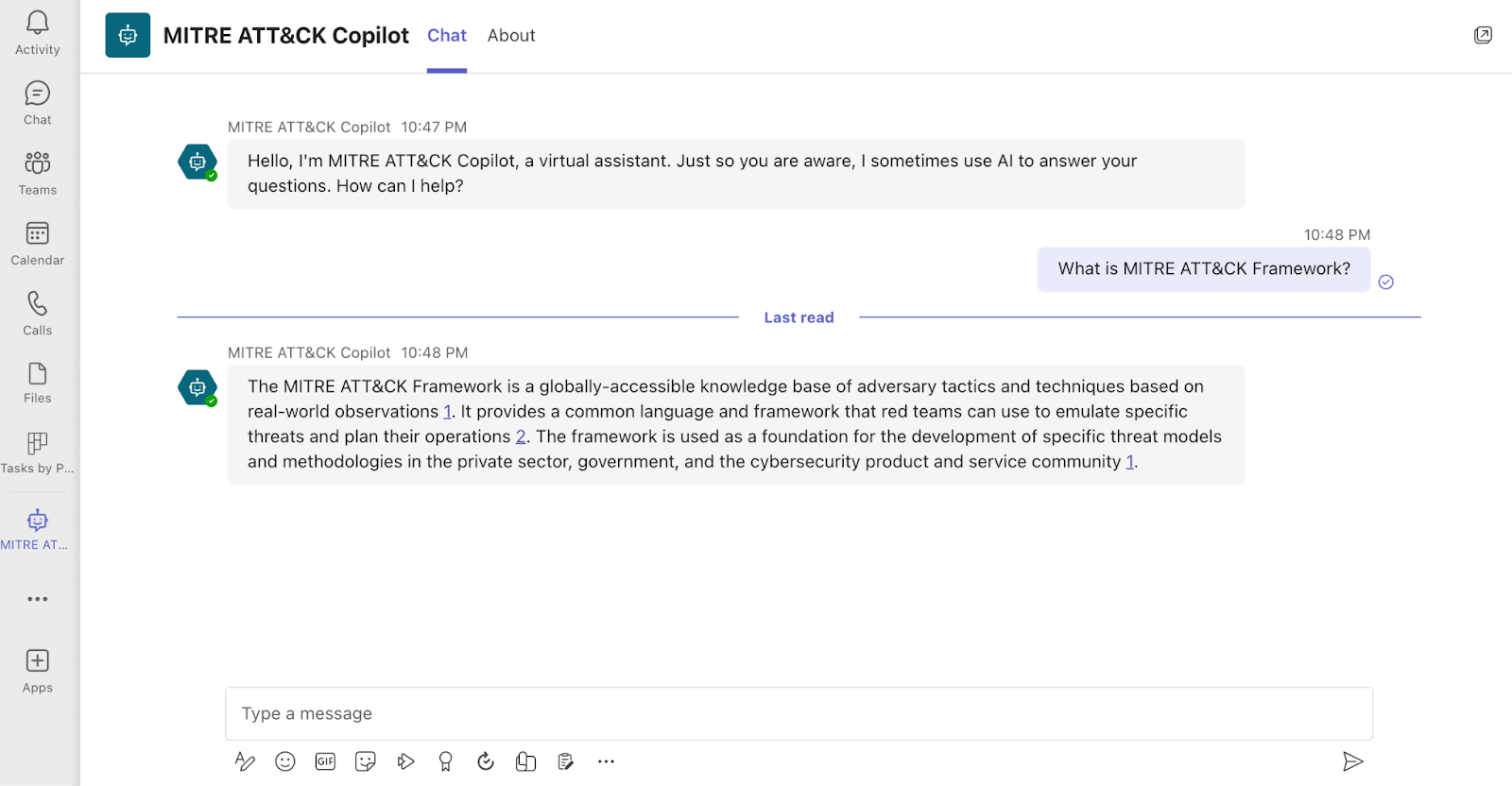
Task: Open the emoji picker
Action: (285, 761)
